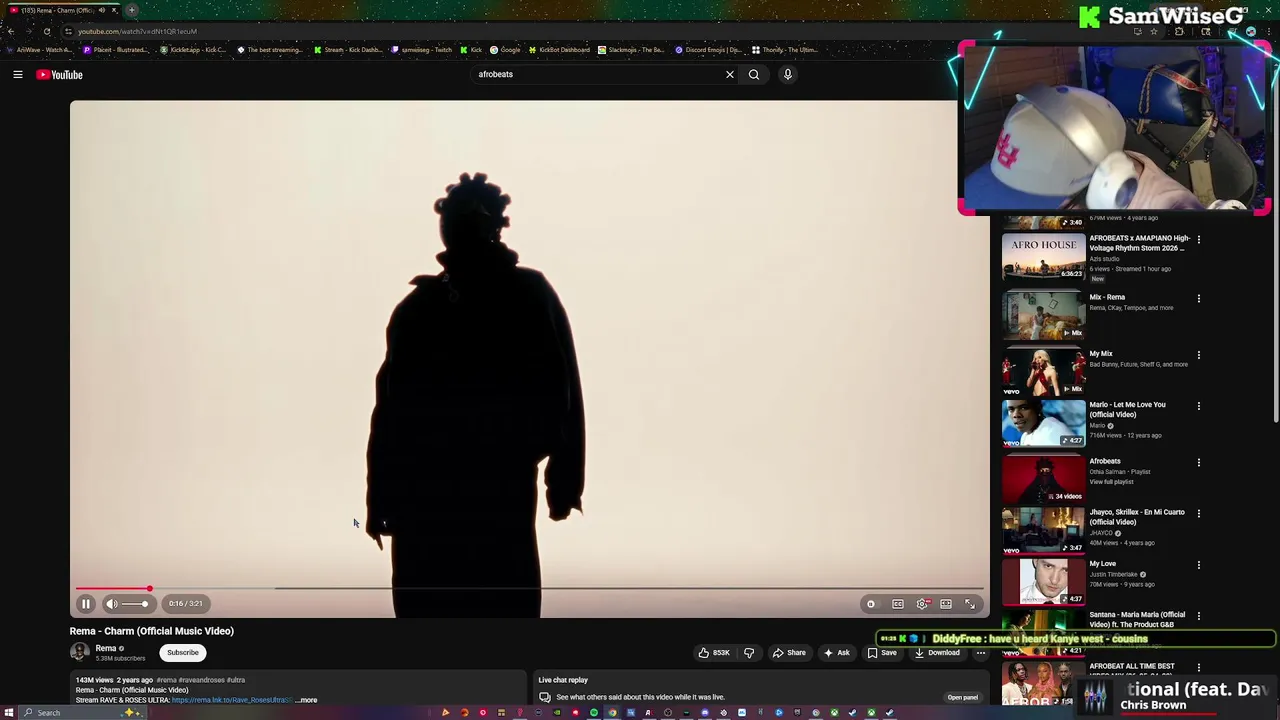Open the YouTube guide hamburger menu
1280x720 pixels.
click(x=18, y=74)
